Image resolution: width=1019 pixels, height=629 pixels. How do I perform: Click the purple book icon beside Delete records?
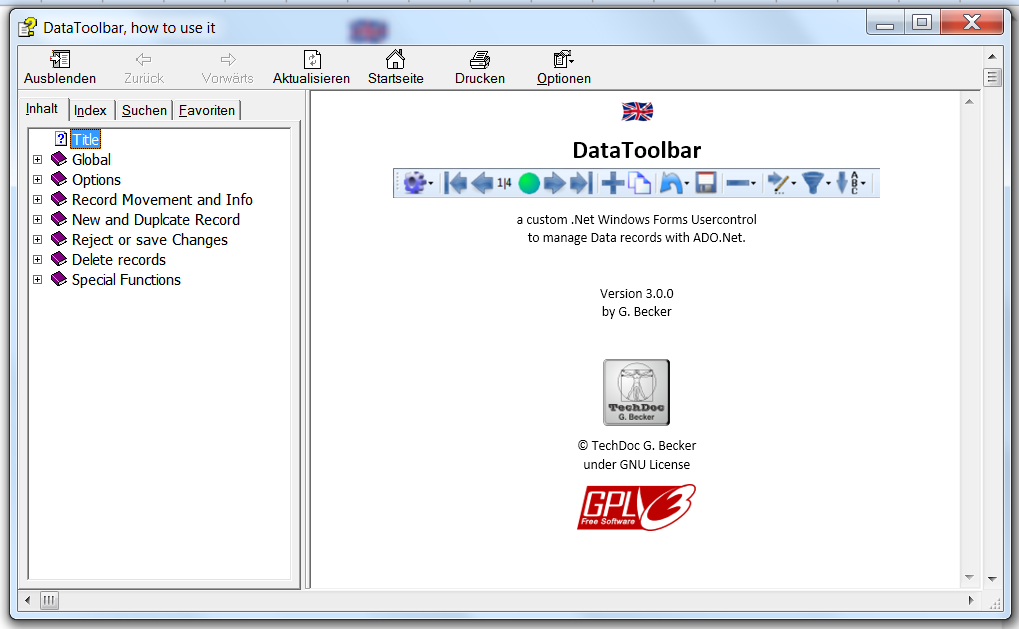click(59, 259)
